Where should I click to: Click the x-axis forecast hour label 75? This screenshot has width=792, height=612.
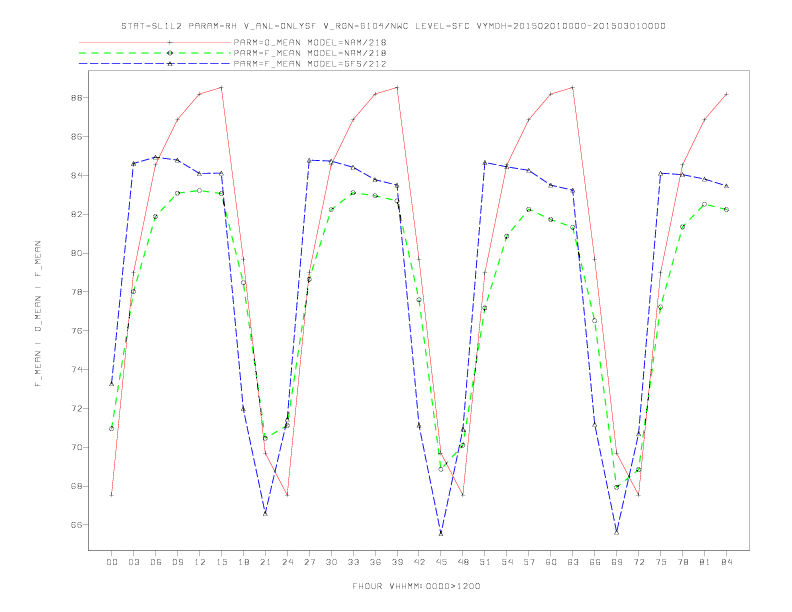pyautogui.click(x=661, y=562)
